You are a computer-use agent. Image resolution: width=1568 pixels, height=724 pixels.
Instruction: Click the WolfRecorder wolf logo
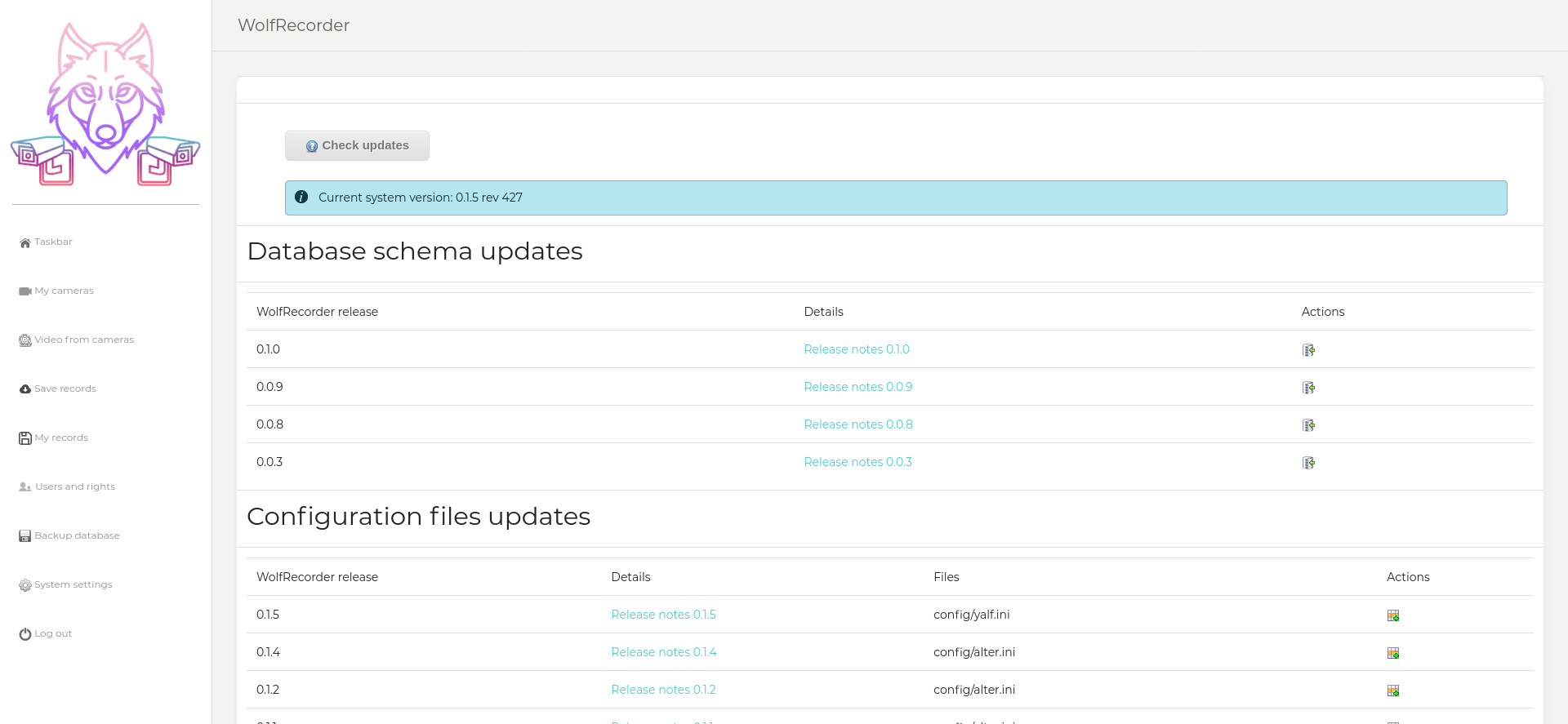point(105,104)
